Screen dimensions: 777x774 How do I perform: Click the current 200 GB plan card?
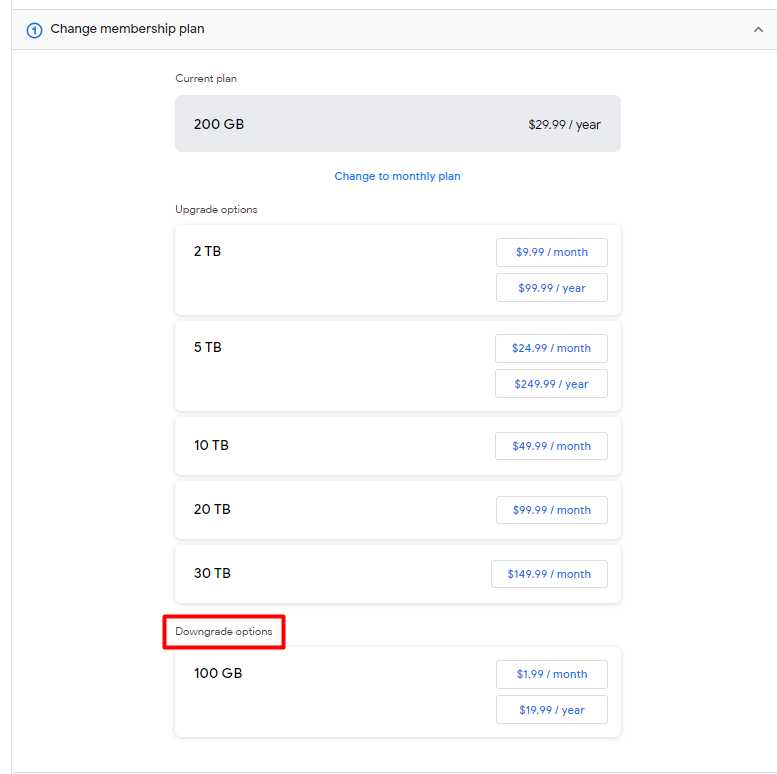[x=397, y=124]
